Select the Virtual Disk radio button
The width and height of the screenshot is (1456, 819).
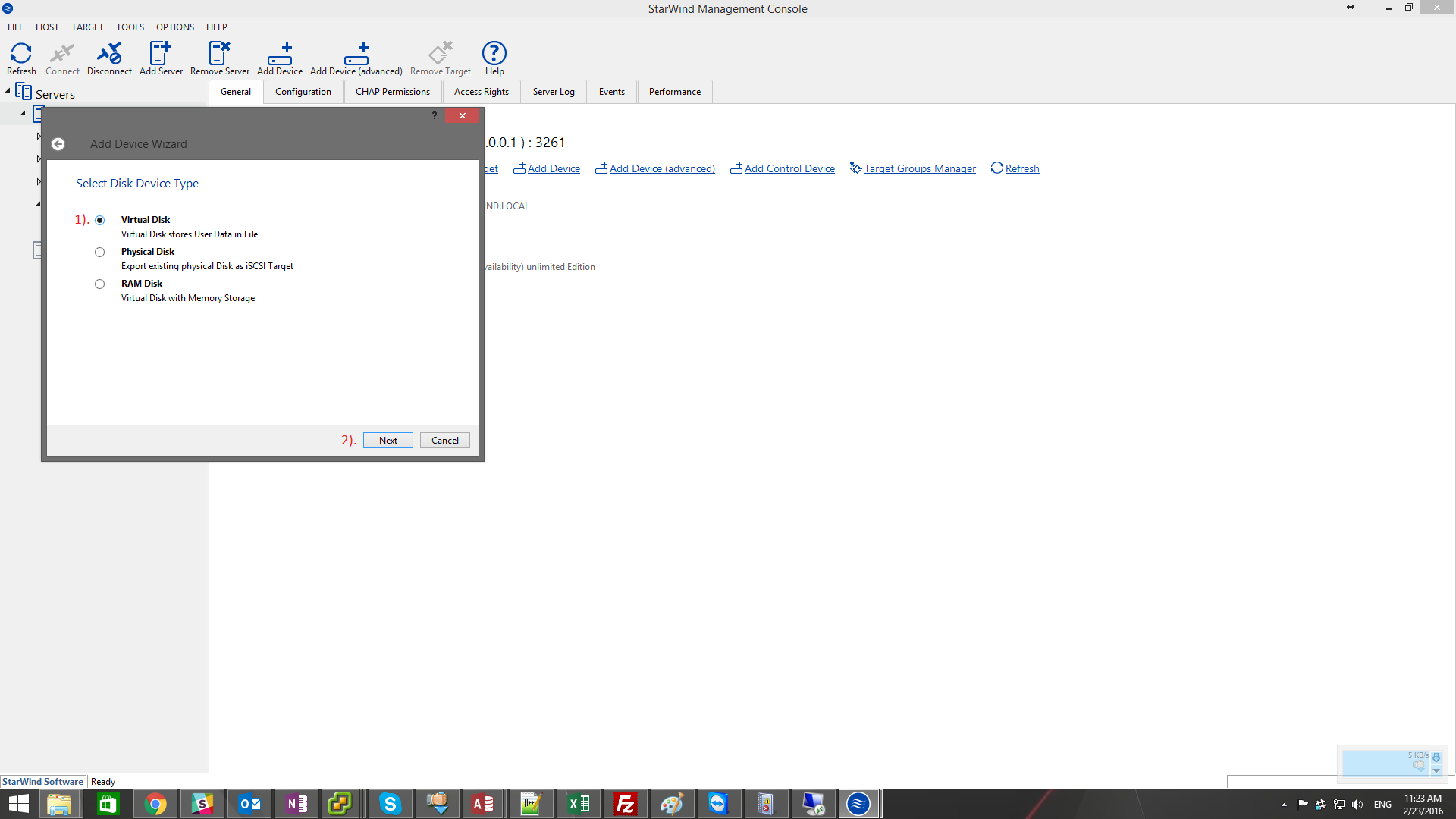tap(99, 220)
